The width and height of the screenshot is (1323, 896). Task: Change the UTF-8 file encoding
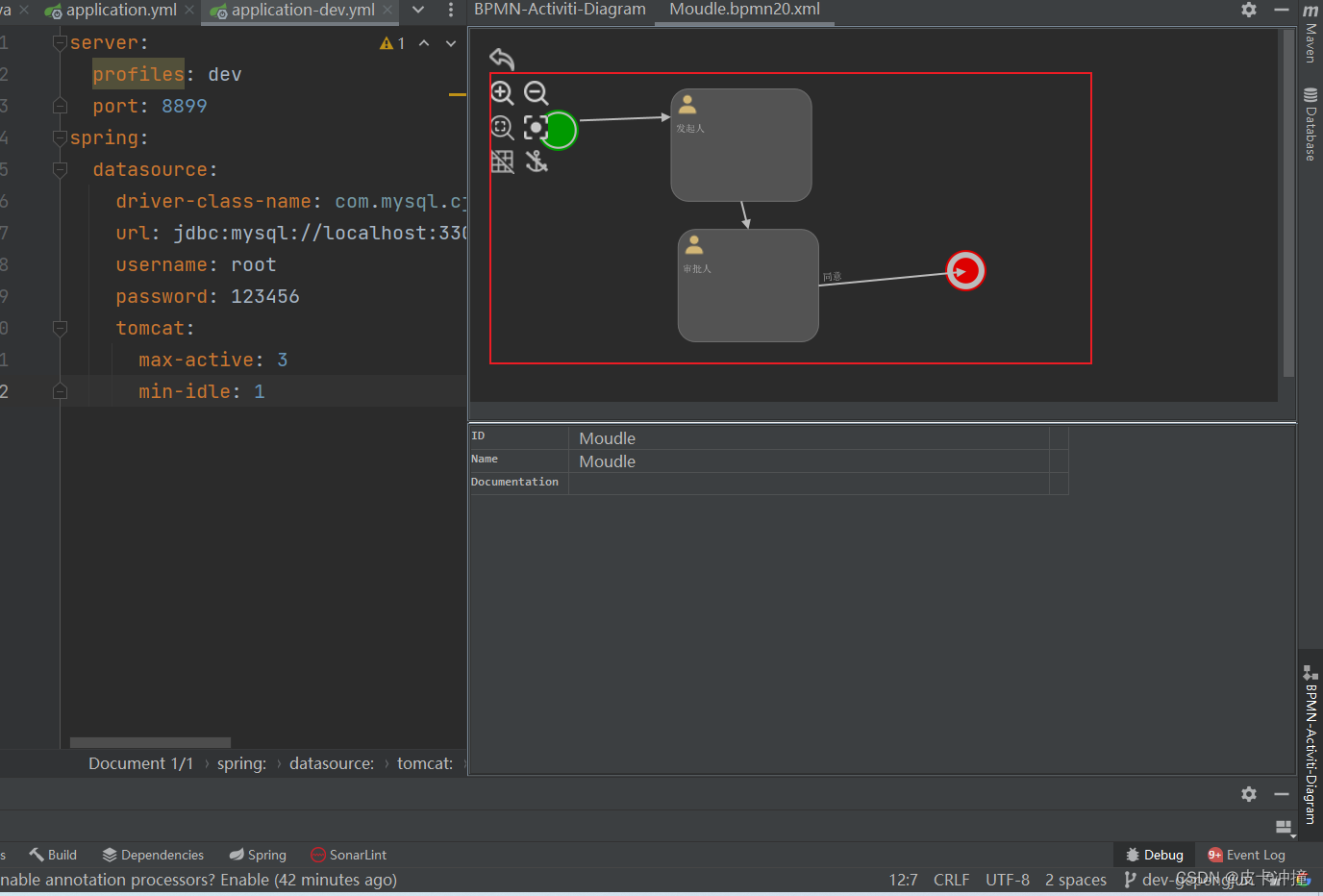(x=1007, y=880)
